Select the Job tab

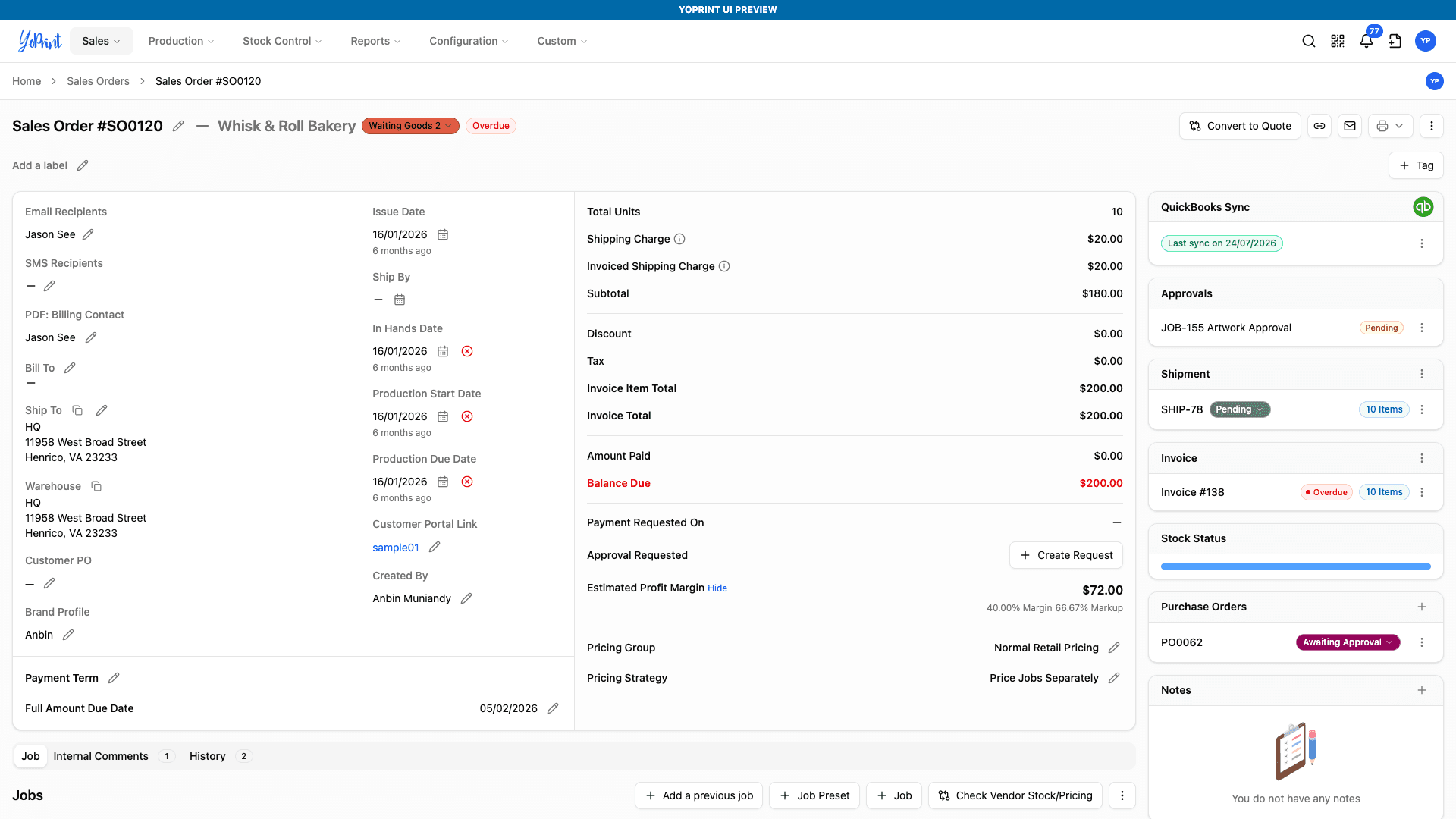30,756
